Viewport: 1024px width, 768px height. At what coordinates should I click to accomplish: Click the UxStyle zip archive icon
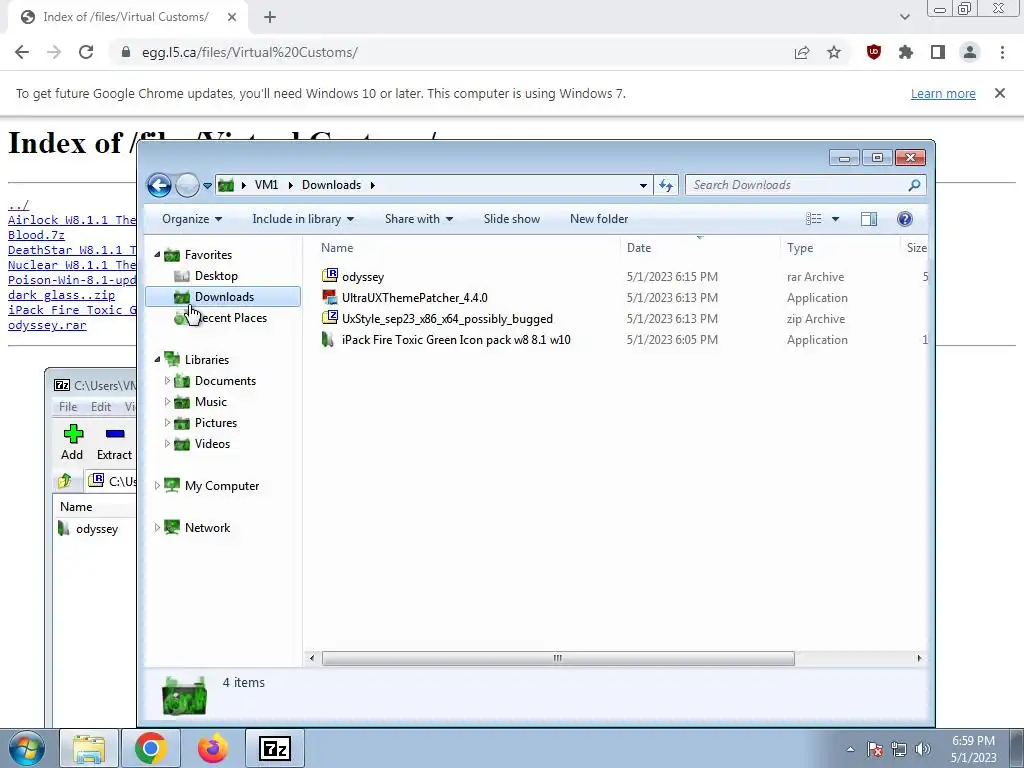click(330, 318)
